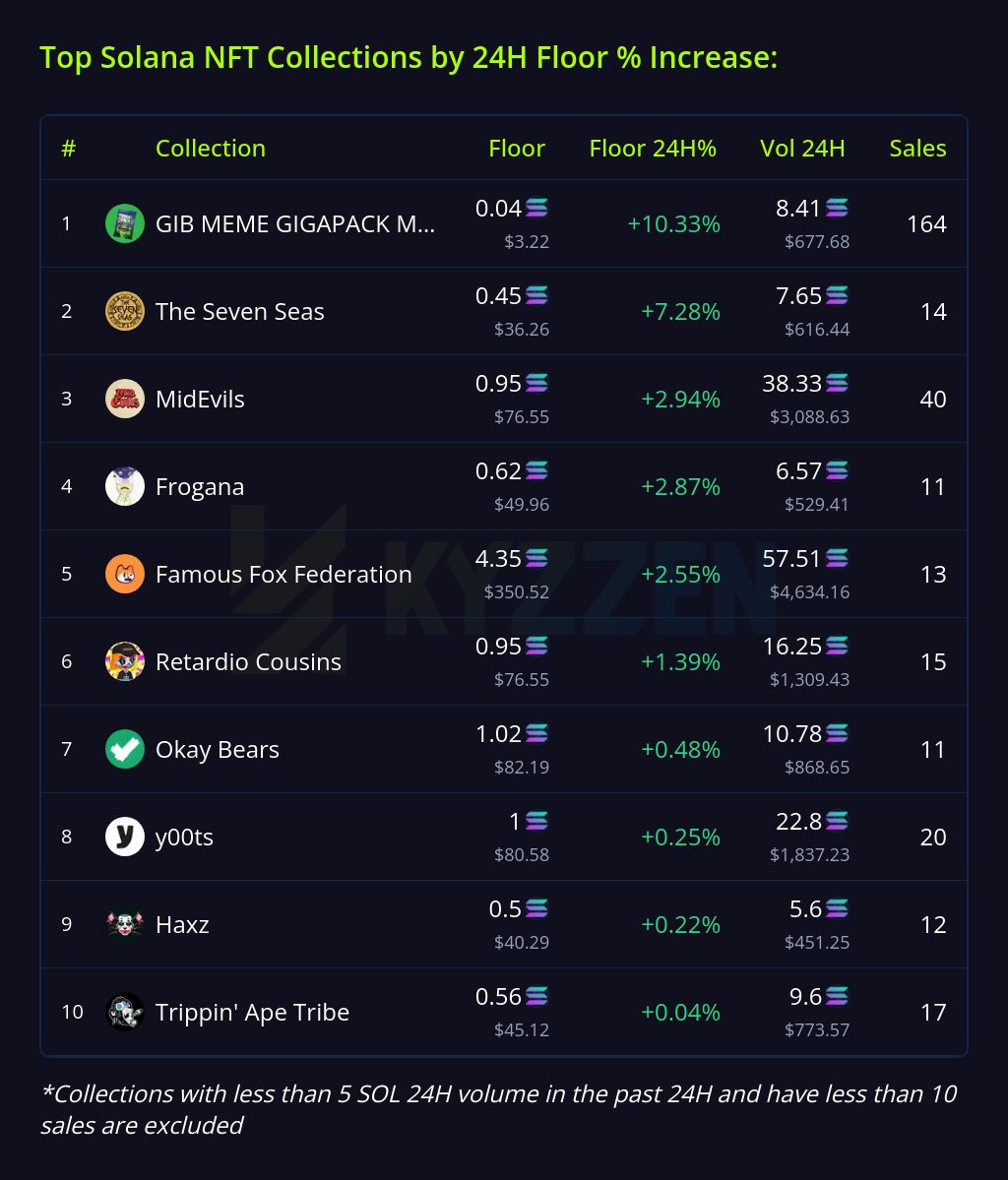Click the y00ts logo icon

click(125, 838)
